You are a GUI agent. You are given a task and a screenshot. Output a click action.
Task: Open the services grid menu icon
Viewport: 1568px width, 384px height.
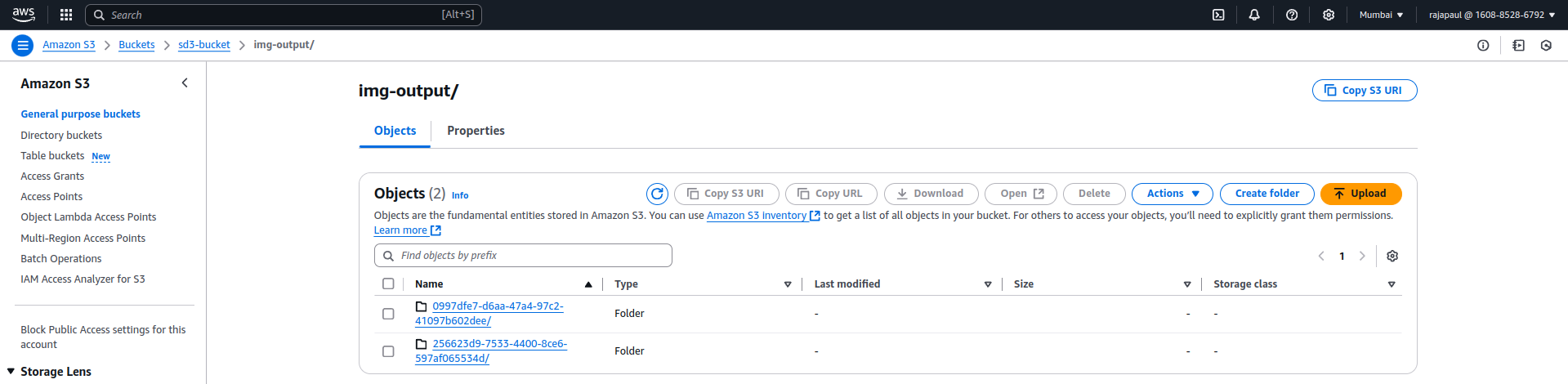(x=66, y=15)
